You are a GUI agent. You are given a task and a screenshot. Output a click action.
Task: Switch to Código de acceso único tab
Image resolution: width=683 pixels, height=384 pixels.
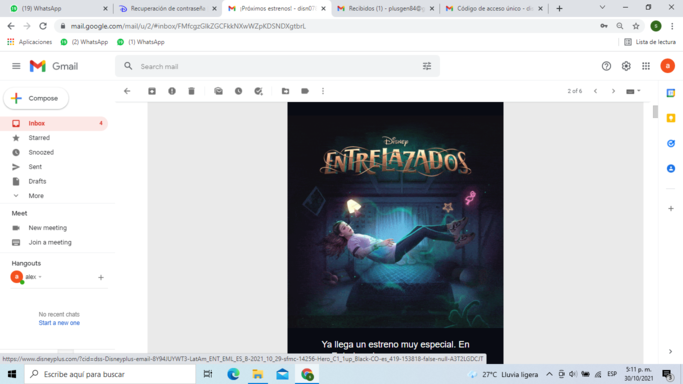494,8
